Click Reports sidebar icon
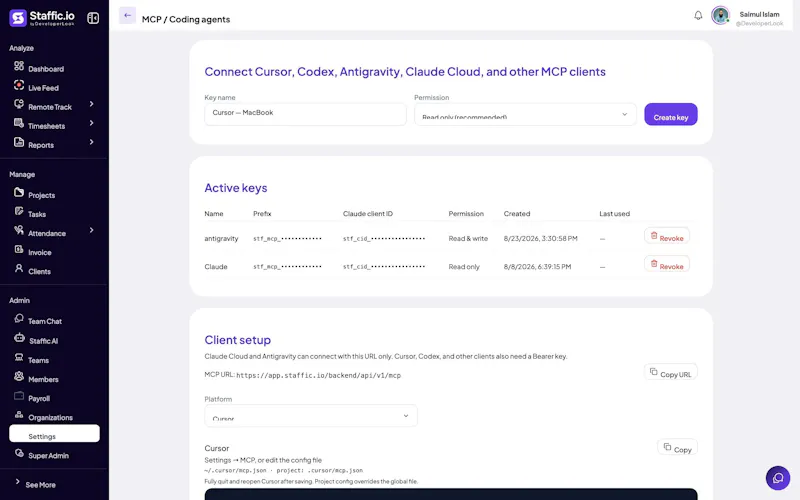The width and height of the screenshot is (800, 500). pos(19,142)
